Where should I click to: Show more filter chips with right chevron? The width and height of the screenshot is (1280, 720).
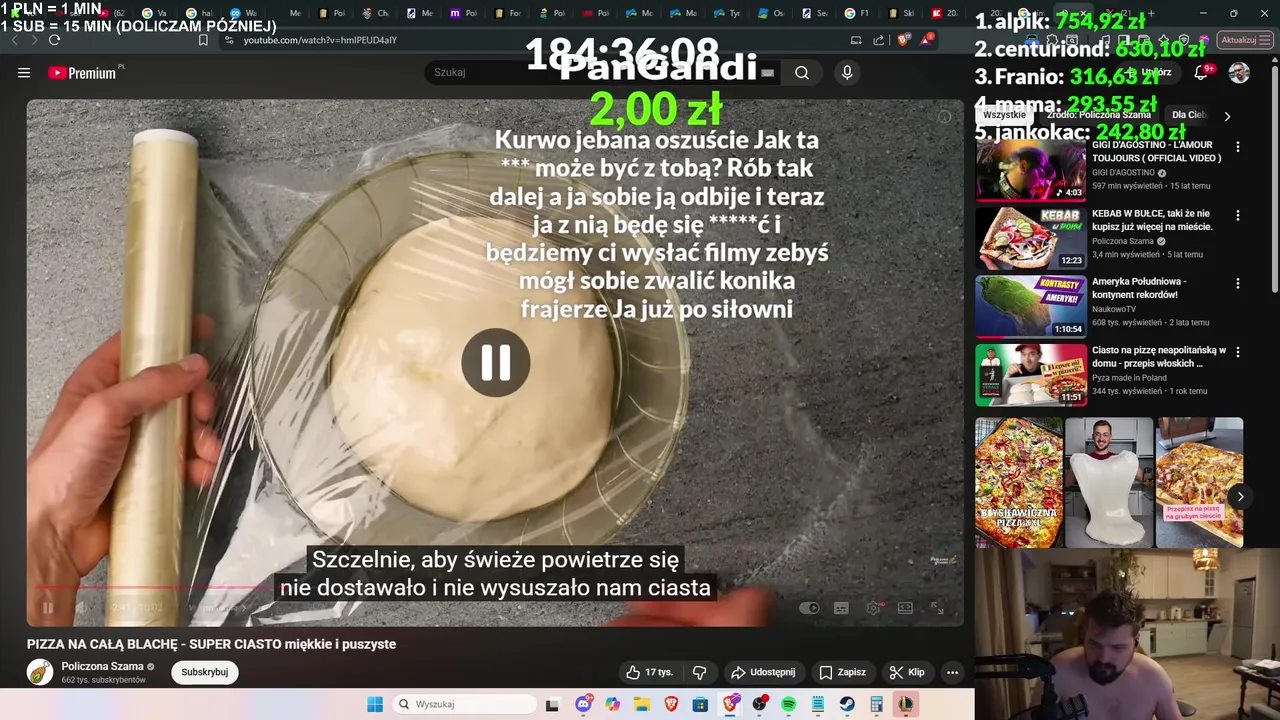click(1227, 116)
